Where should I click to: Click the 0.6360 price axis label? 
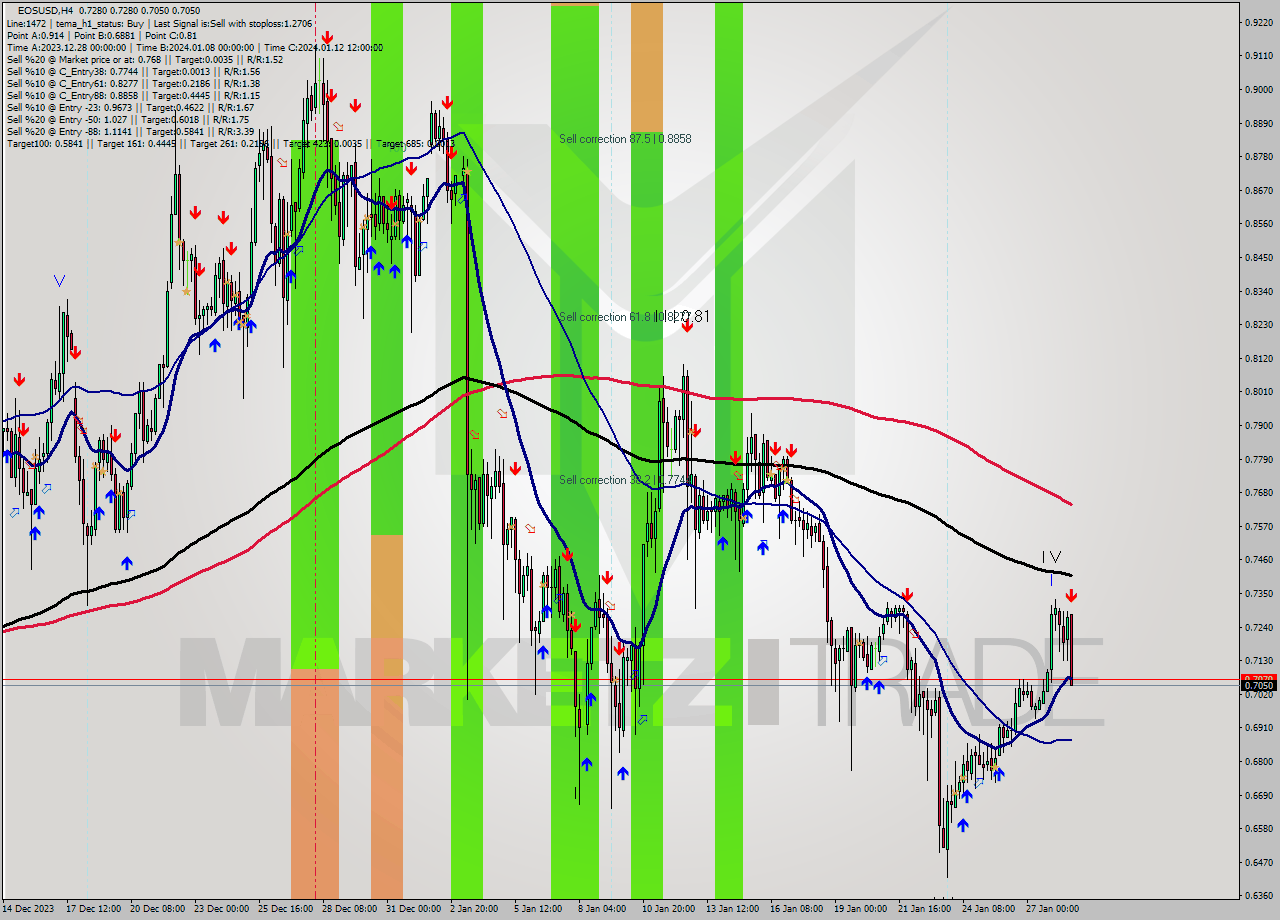click(x=1258, y=895)
